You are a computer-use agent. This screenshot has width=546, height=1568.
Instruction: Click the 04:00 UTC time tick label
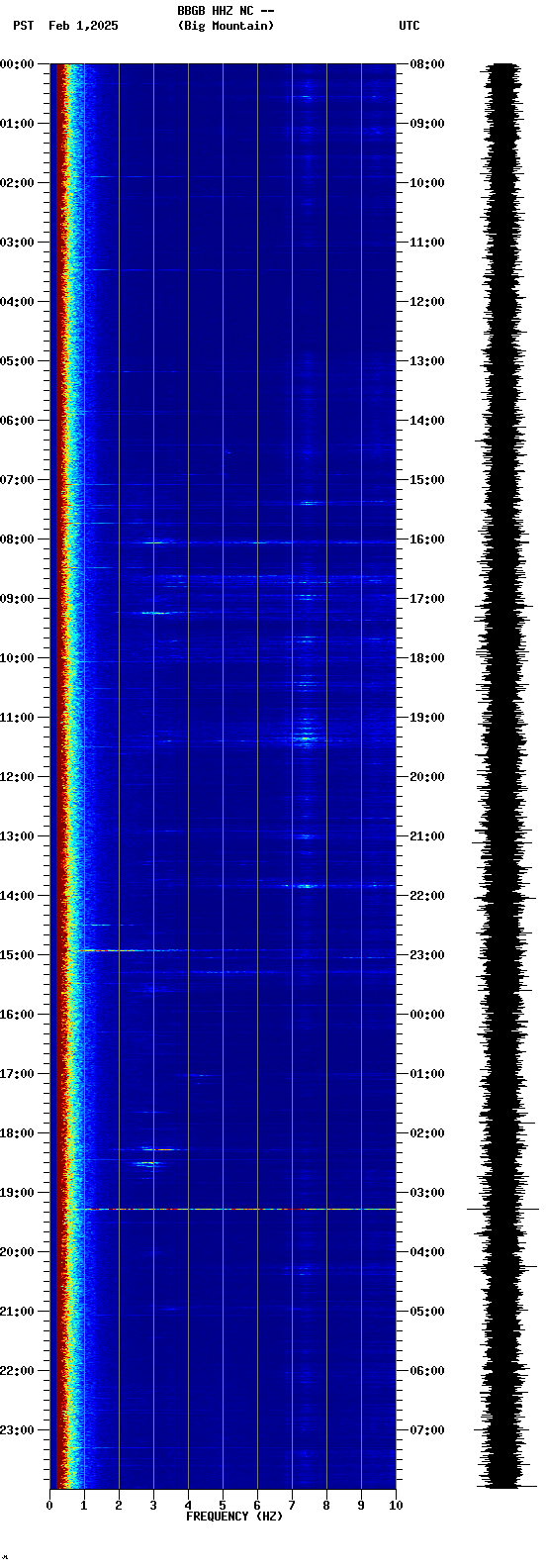427,1252
